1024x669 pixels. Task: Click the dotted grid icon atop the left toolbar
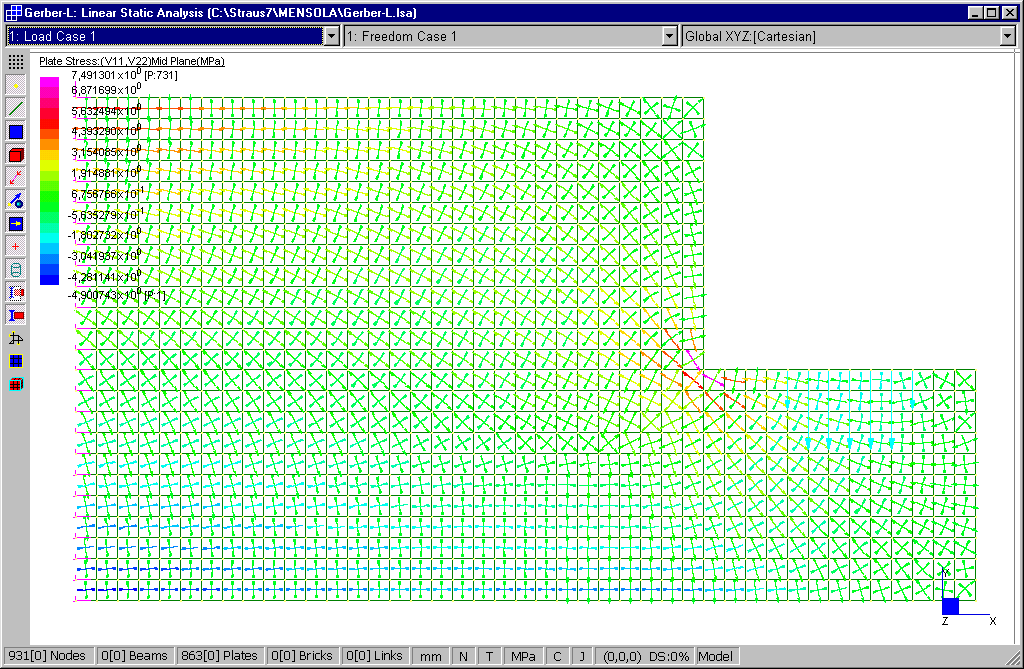tap(16, 62)
